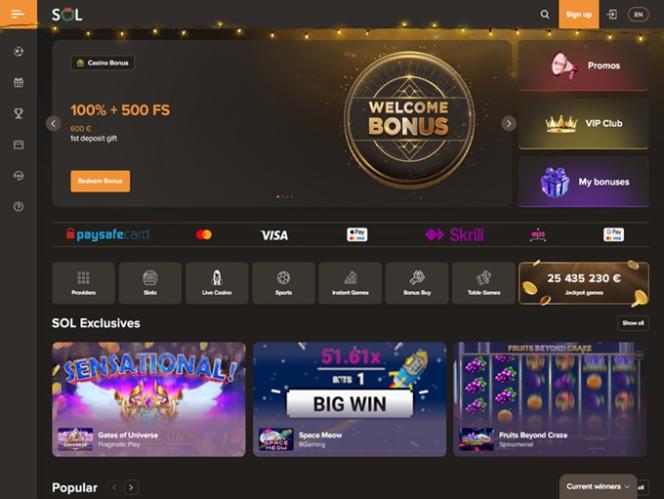664x499 pixels.
Task: Go to next banner slide arrow
Action: pos(509,123)
